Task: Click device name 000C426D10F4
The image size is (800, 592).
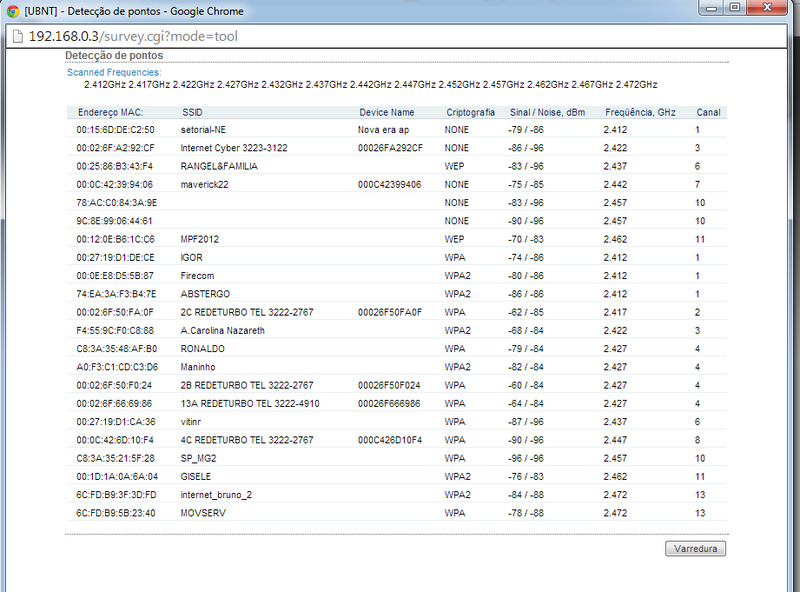Action: coord(390,440)
